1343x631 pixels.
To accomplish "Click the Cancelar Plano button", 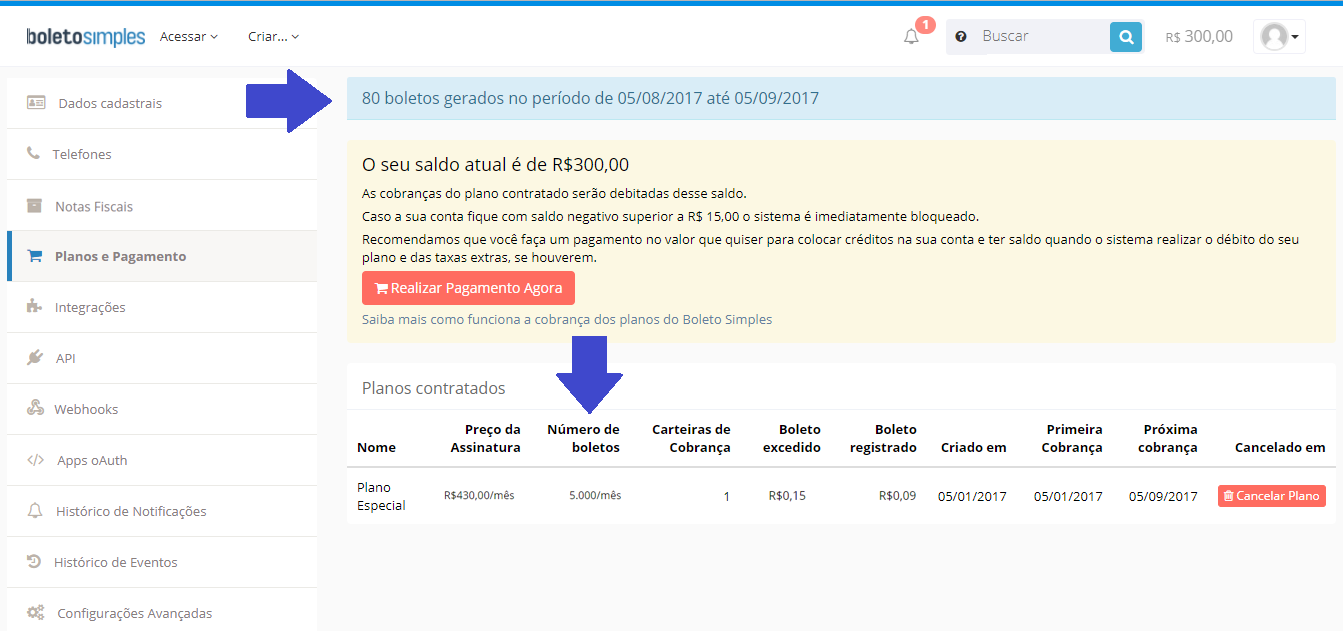I will point(1271,496).
